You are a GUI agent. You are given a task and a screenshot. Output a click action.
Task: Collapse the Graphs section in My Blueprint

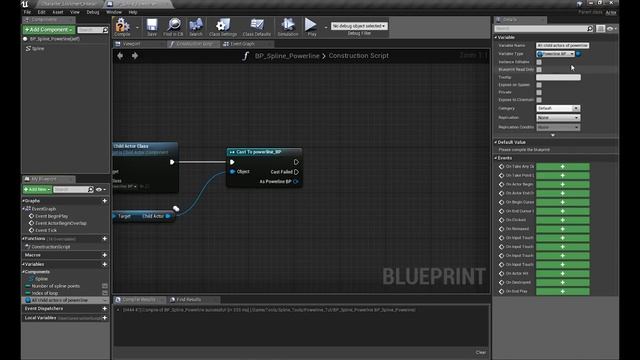24,201
